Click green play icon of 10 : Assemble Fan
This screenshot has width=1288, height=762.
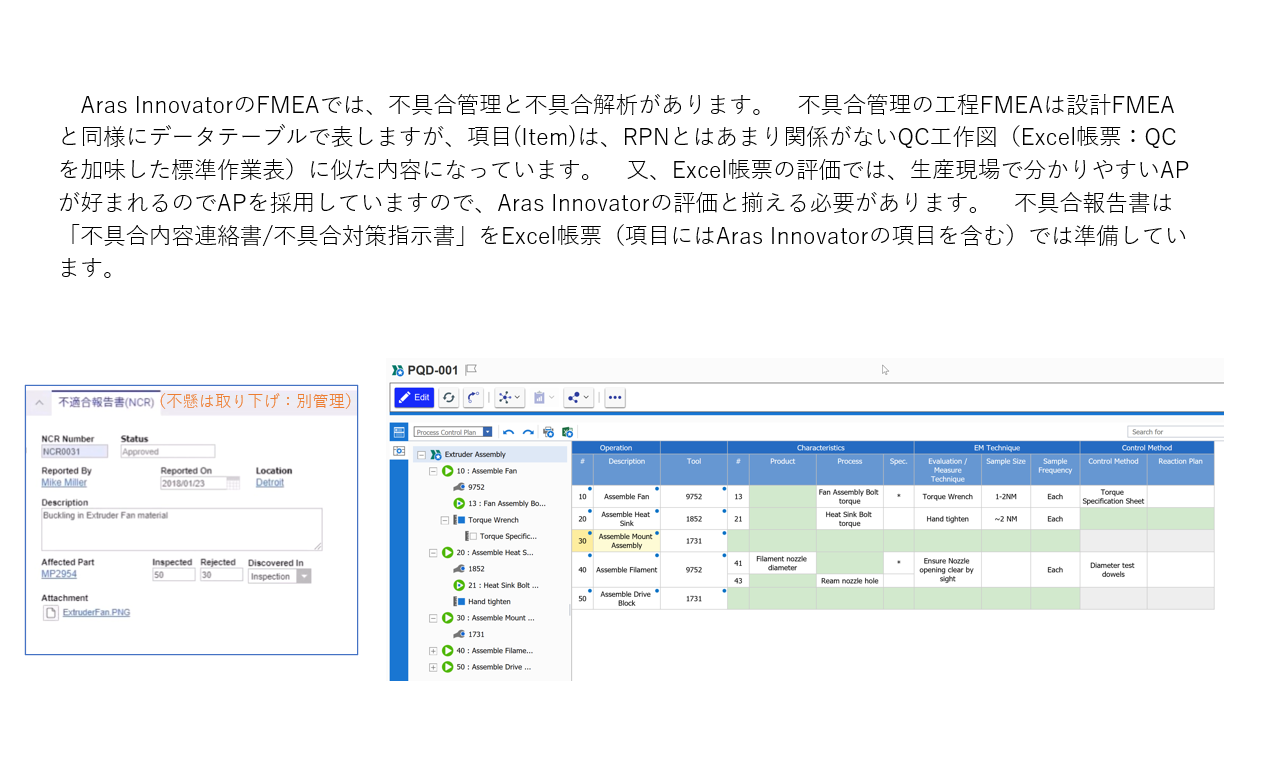click(447, 470)
